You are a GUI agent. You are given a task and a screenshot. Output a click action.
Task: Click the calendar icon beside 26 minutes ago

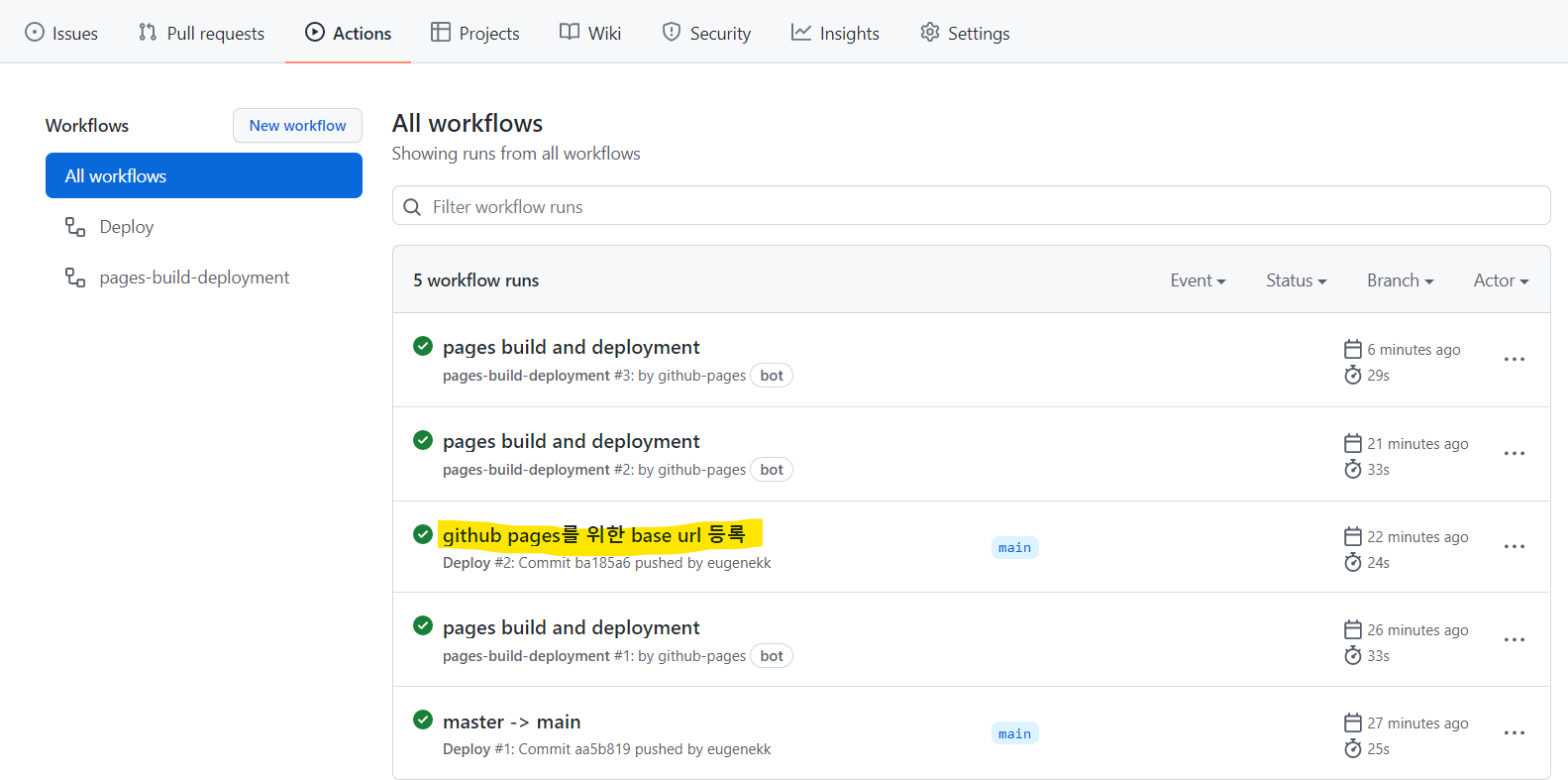pyautogui.click(x=1353, y=629)
